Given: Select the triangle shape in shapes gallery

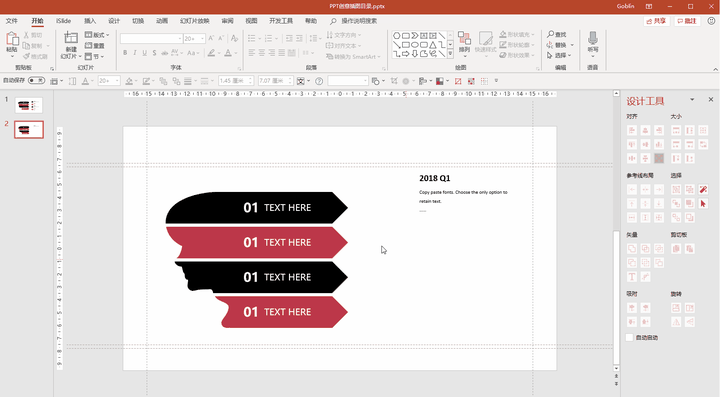Looking at the screenshot, I should (433, 45).
